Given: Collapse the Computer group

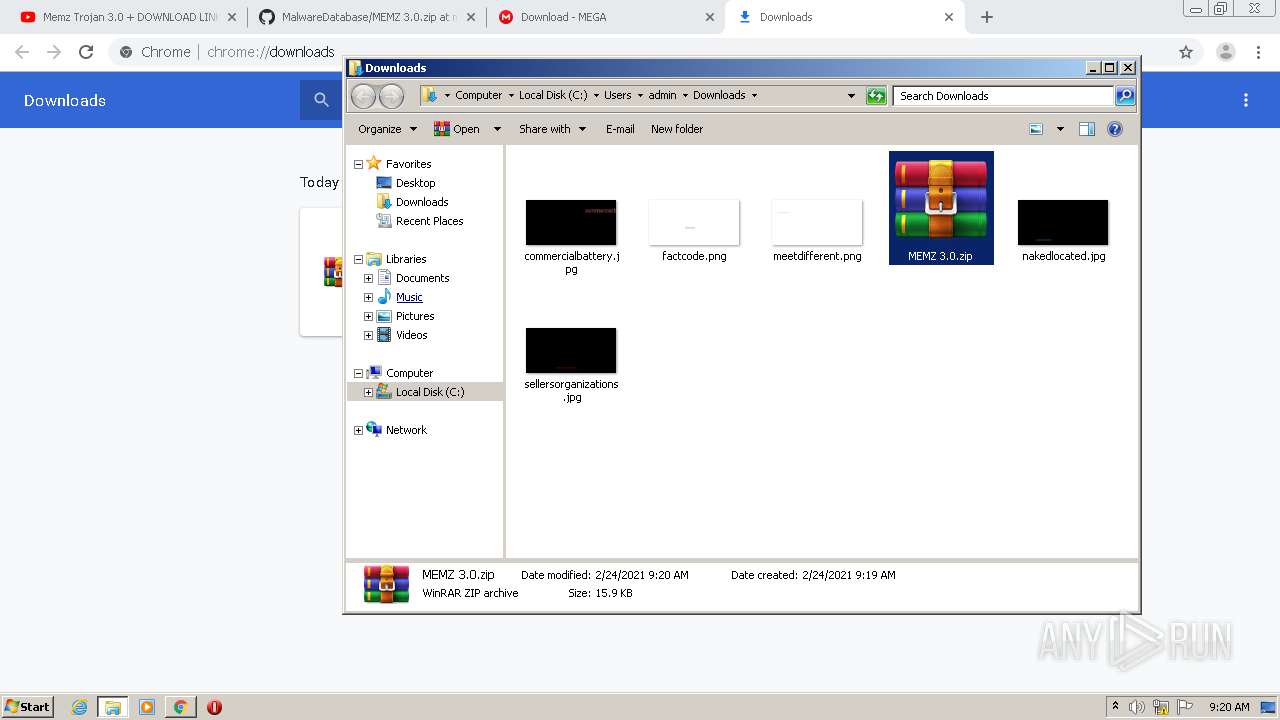Looking at the screenshot, I should pyautogui.click(x=358, y=373).
